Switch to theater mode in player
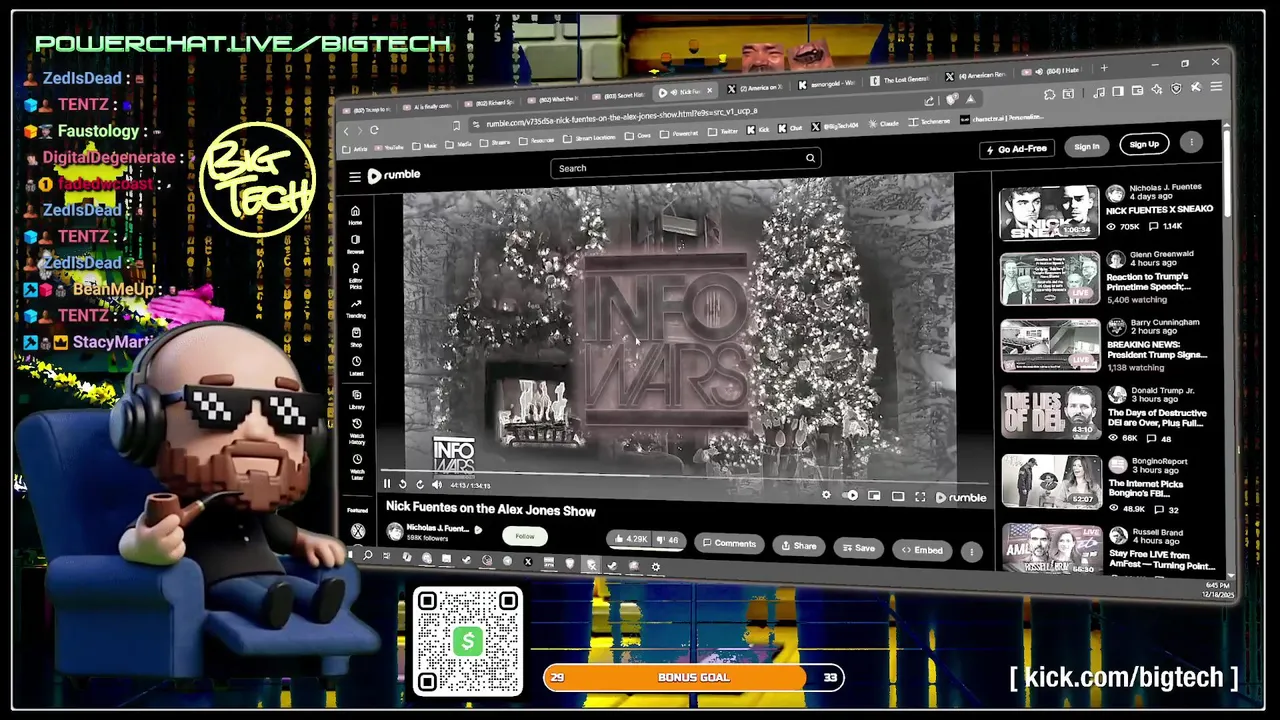 pos(898,496)
